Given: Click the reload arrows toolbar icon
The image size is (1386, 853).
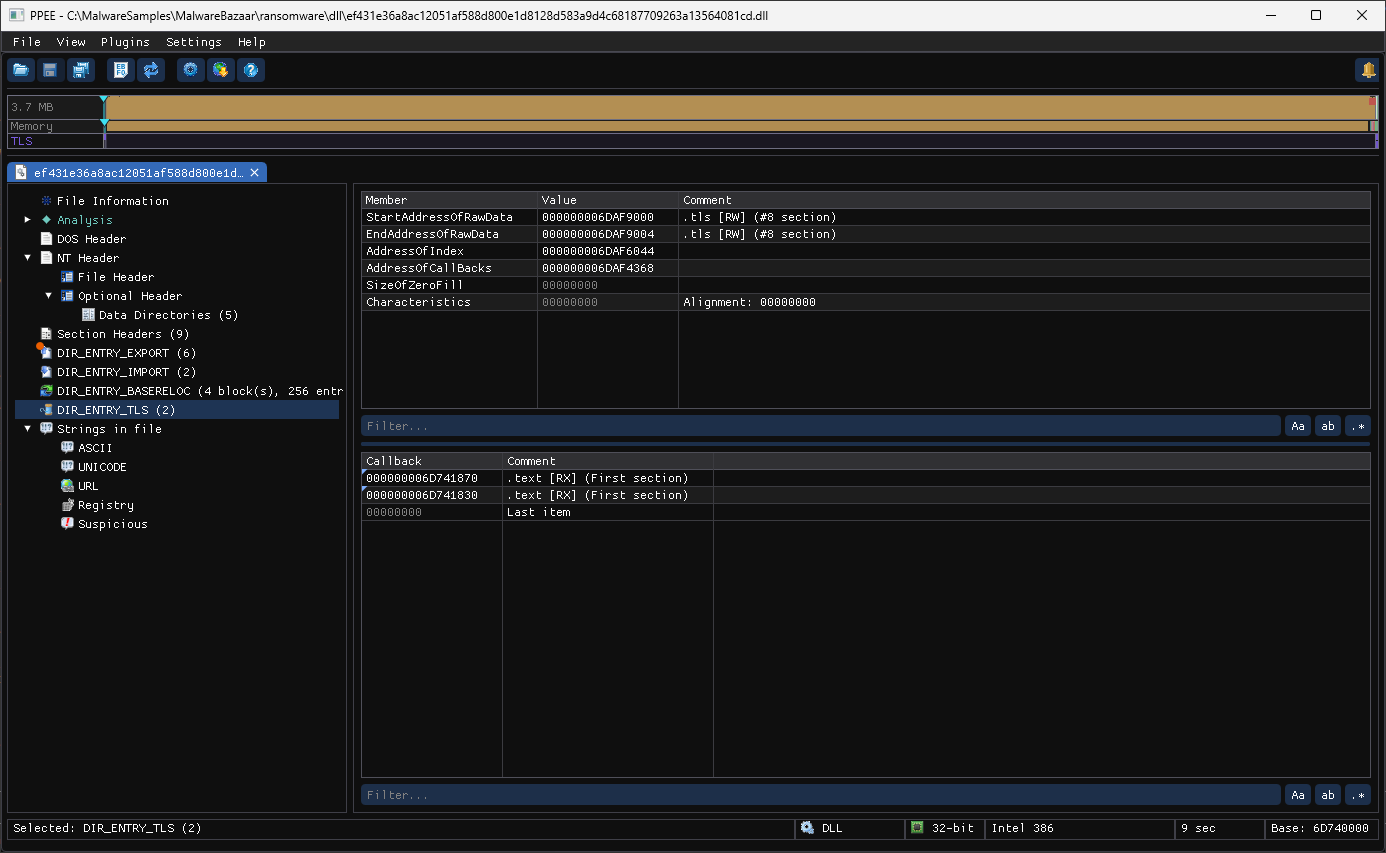Looking at the screenshot, I should tap(151, 70).
